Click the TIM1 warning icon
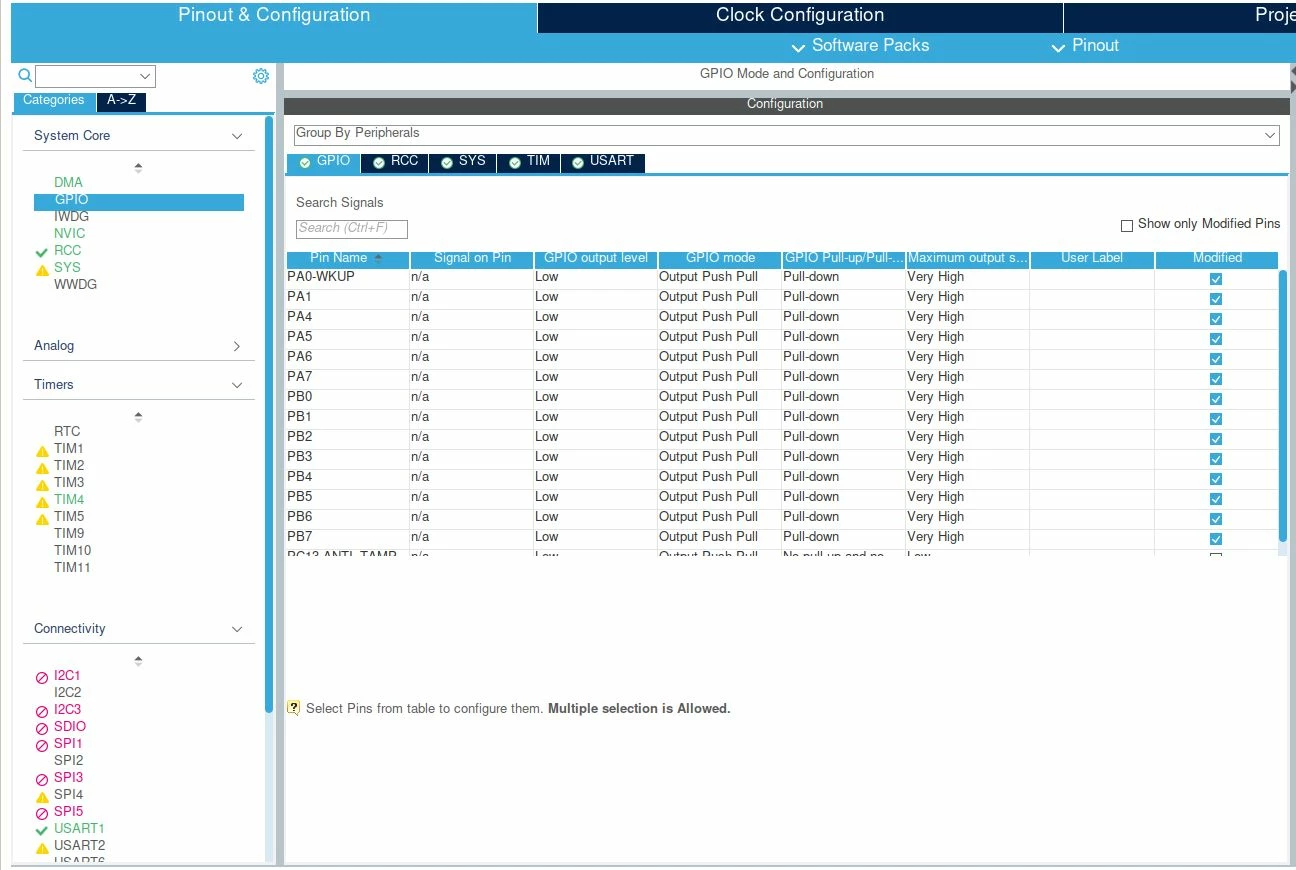The height and width of the screenshot is (870, 1296). point(42,450)
